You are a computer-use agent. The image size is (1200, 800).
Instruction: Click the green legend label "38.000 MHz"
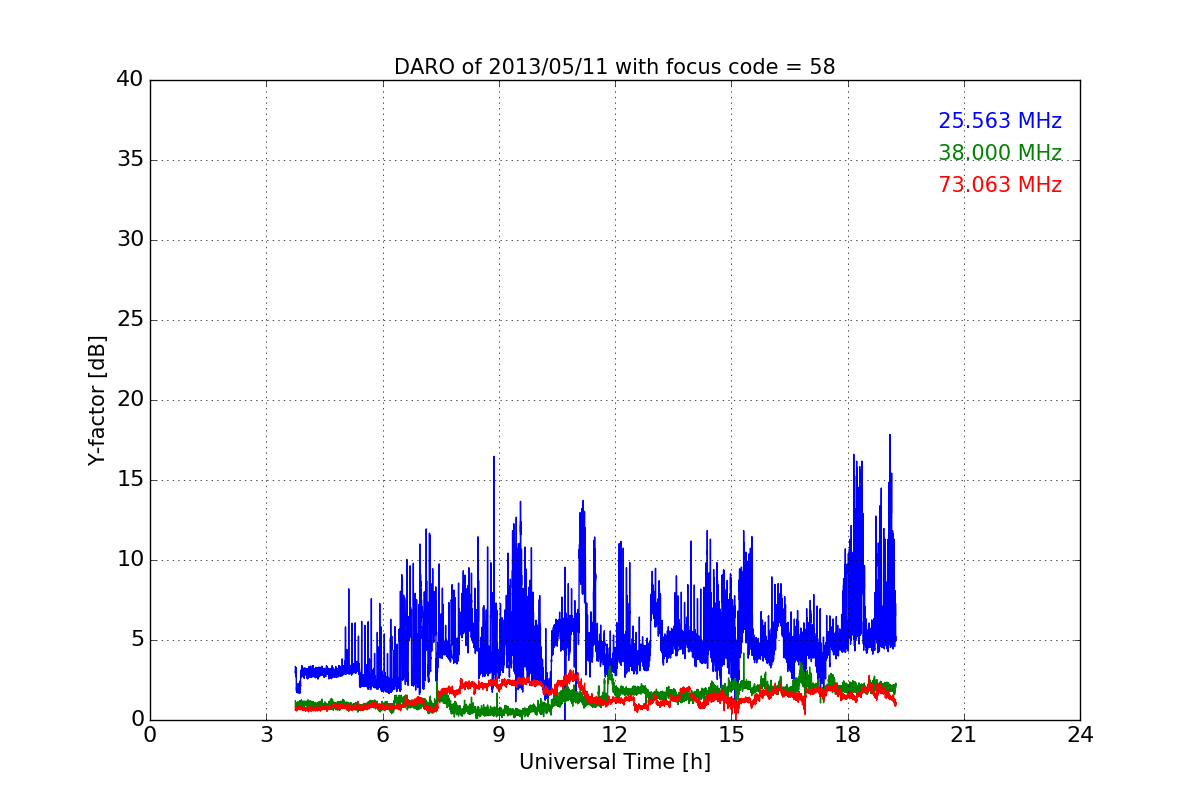coord(1000,153)
